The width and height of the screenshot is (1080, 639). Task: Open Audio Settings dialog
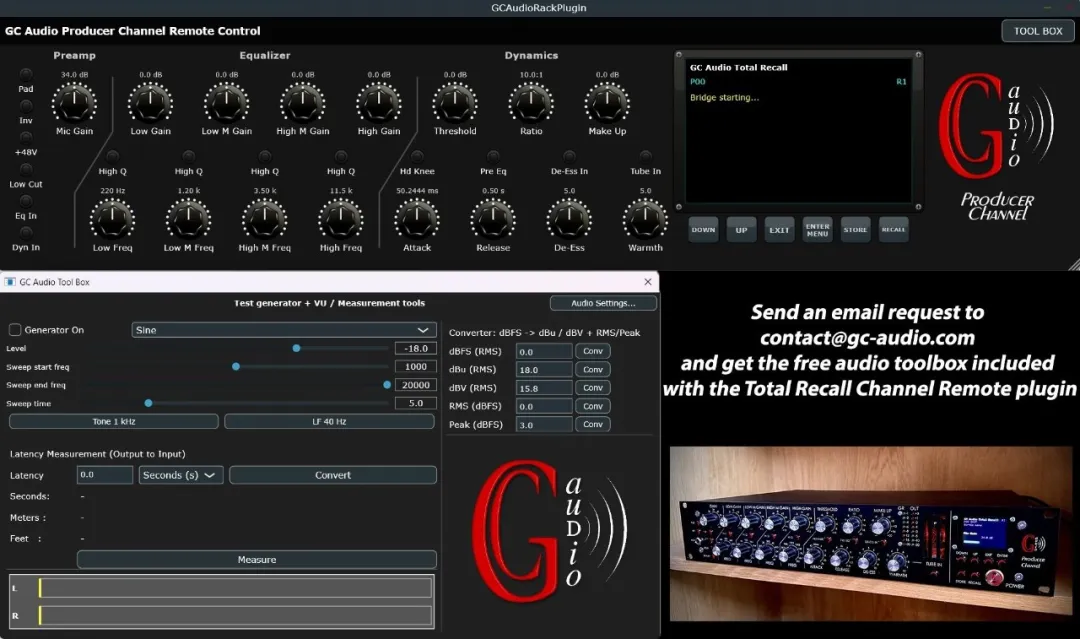603,303
